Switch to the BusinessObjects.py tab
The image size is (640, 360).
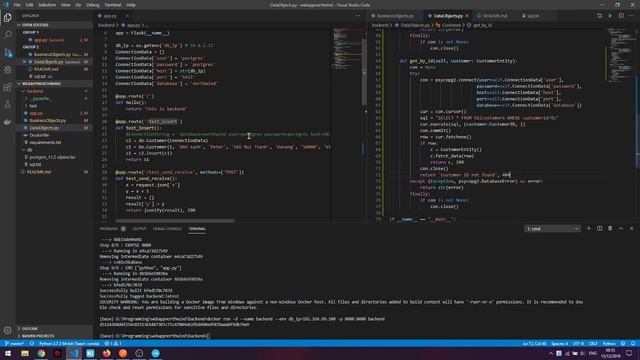395,16
